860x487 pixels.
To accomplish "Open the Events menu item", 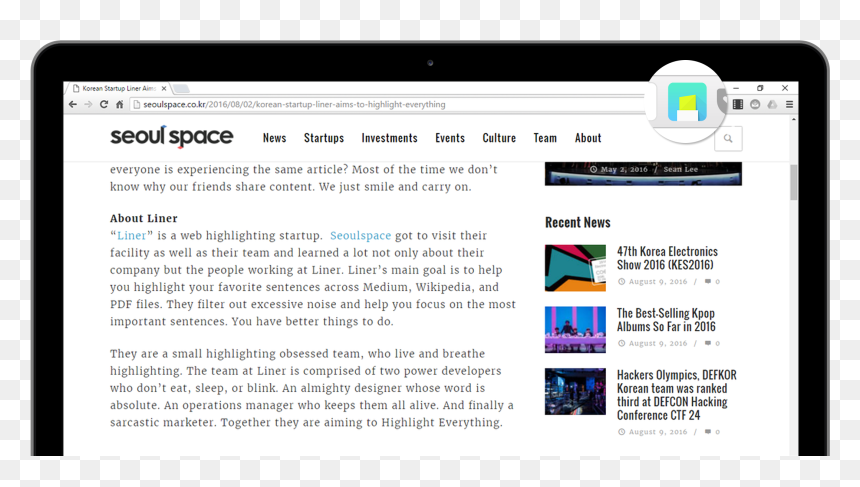I will tap(450, 138).
